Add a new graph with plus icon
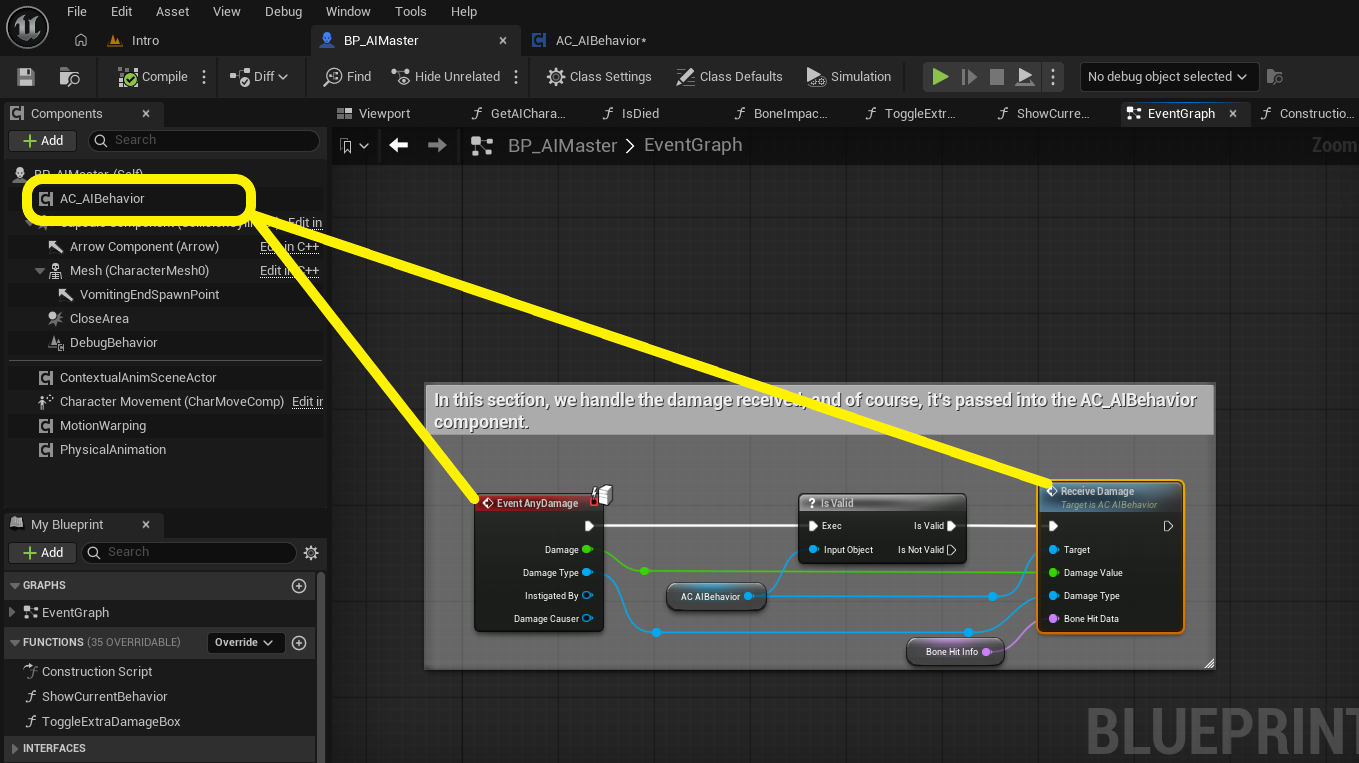The image size is (1359, 763). [298, 586]
